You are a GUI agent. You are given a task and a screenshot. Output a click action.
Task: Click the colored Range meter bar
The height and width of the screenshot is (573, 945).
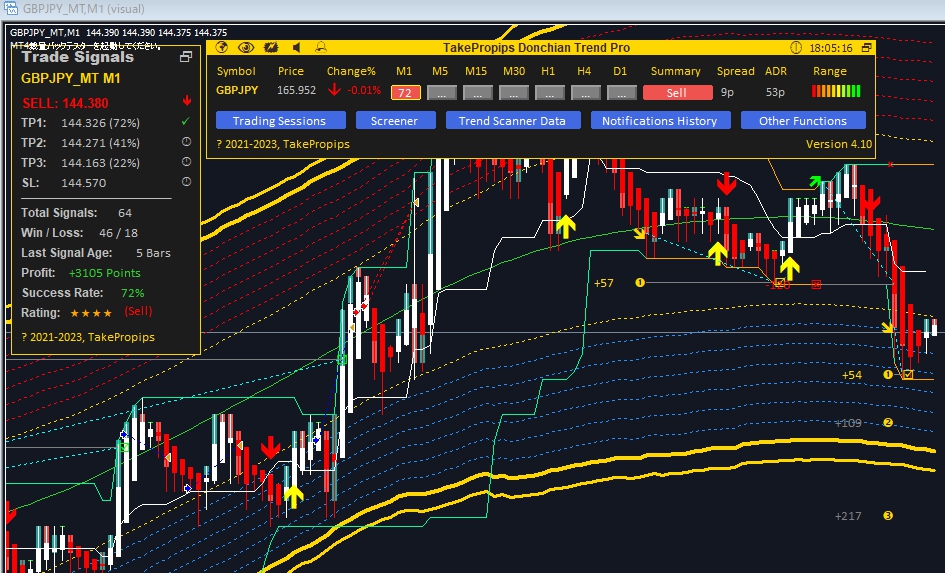836,91
